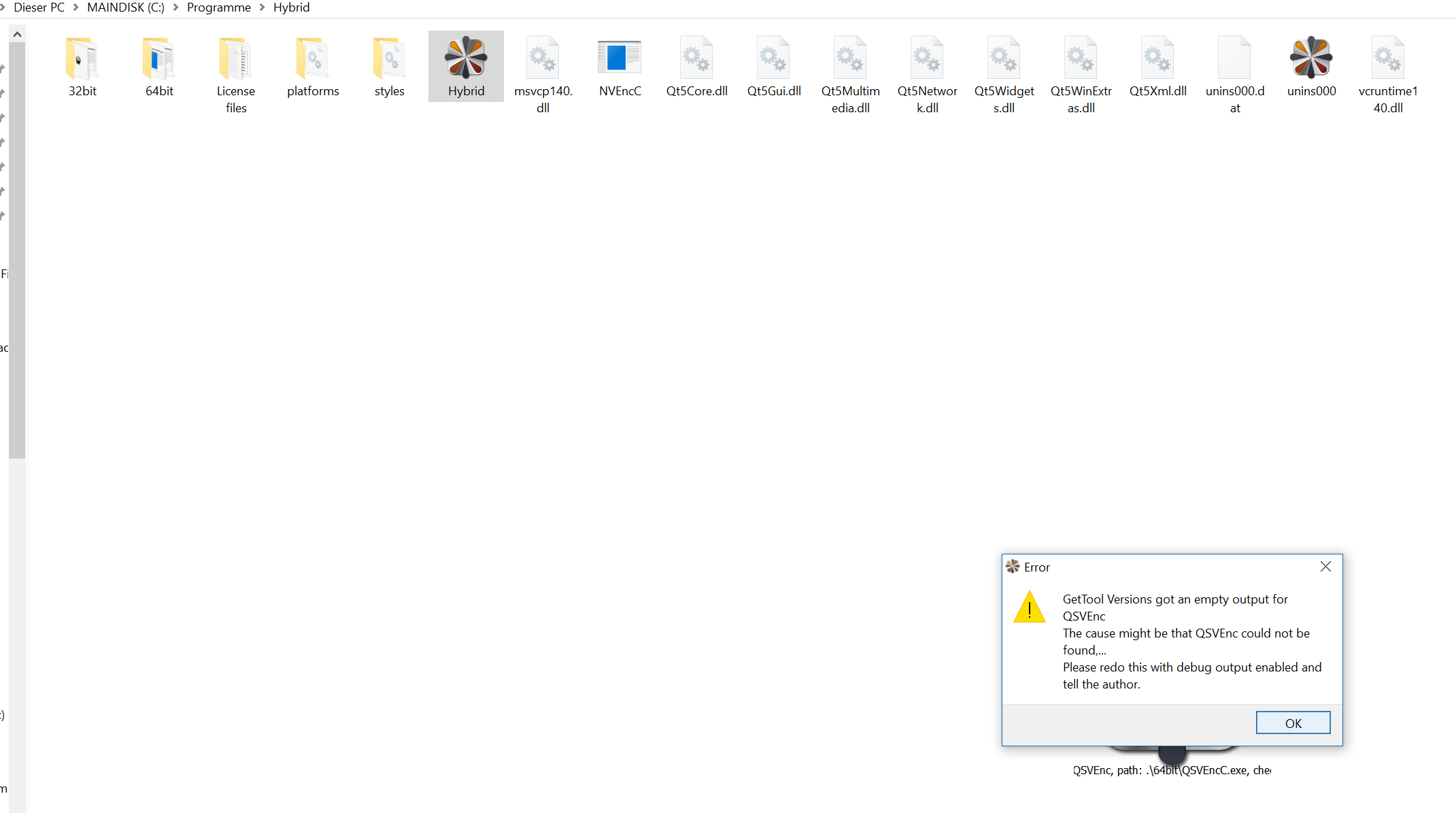The width and height of the screenshot is (1456, 813).
Task: Click the vcruntime140.dll file
Action: [x=1387, y=59]
